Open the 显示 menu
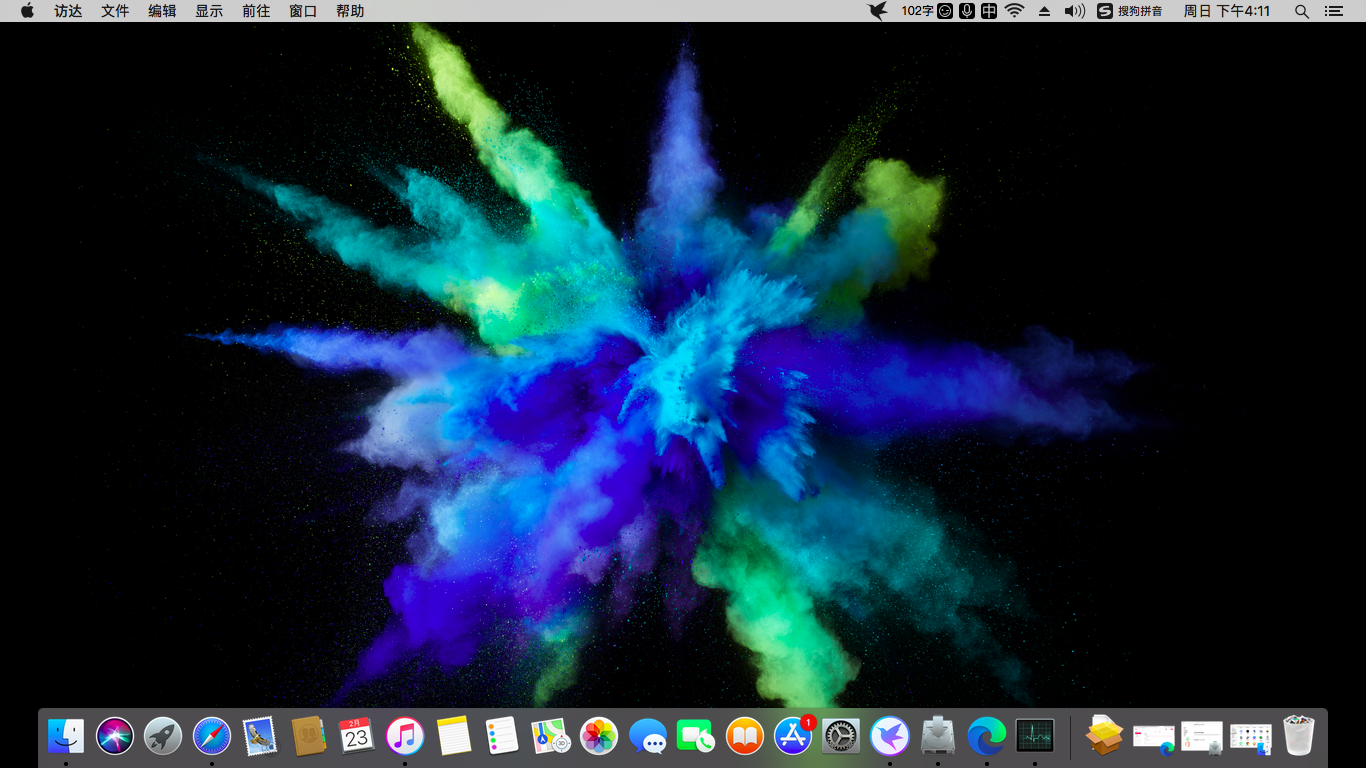Image resolution: width=1366 pixels, height=768 pixels. [209, 11]
